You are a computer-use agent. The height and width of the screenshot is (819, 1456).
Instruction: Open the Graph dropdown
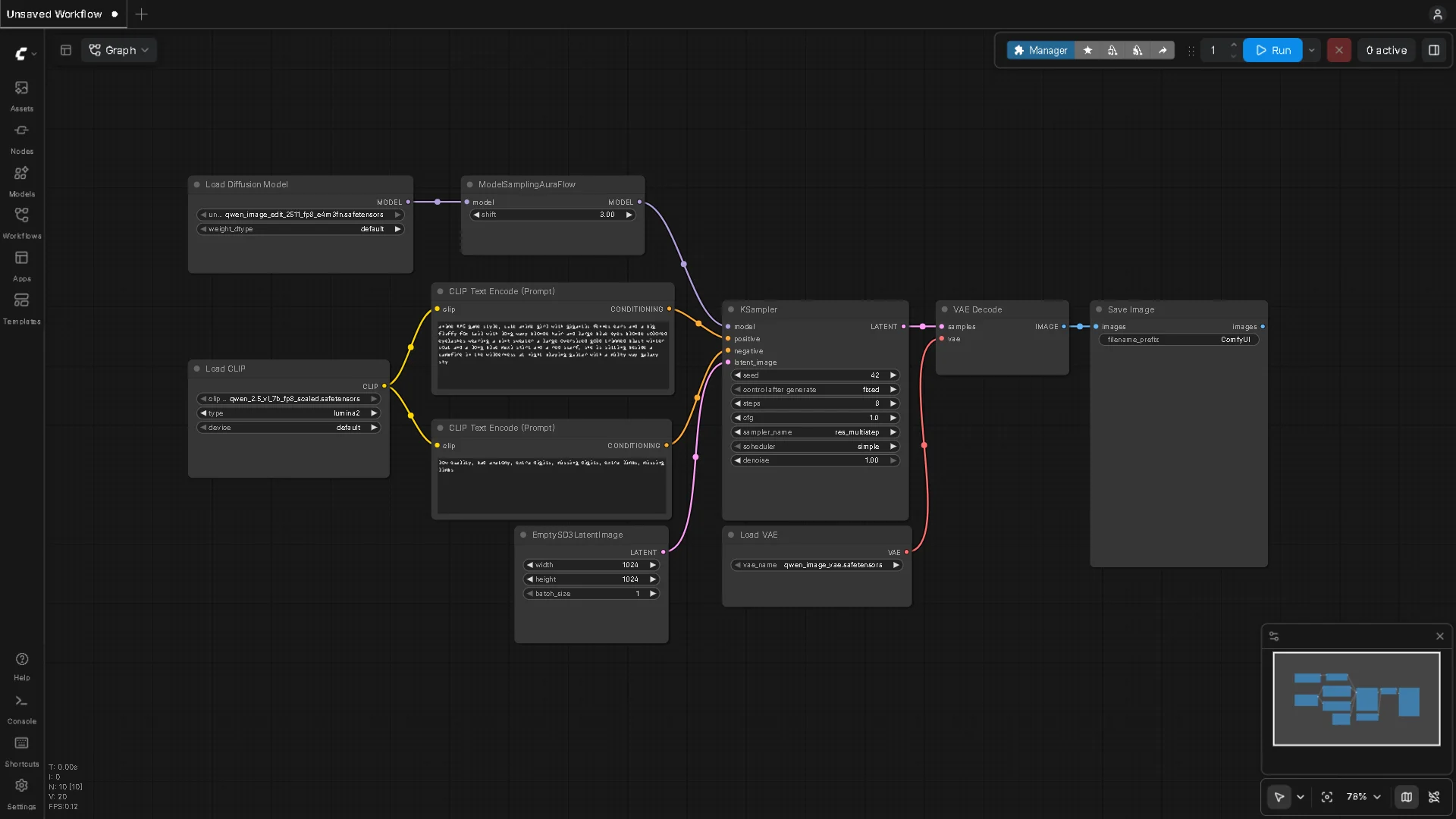(119, 50)
